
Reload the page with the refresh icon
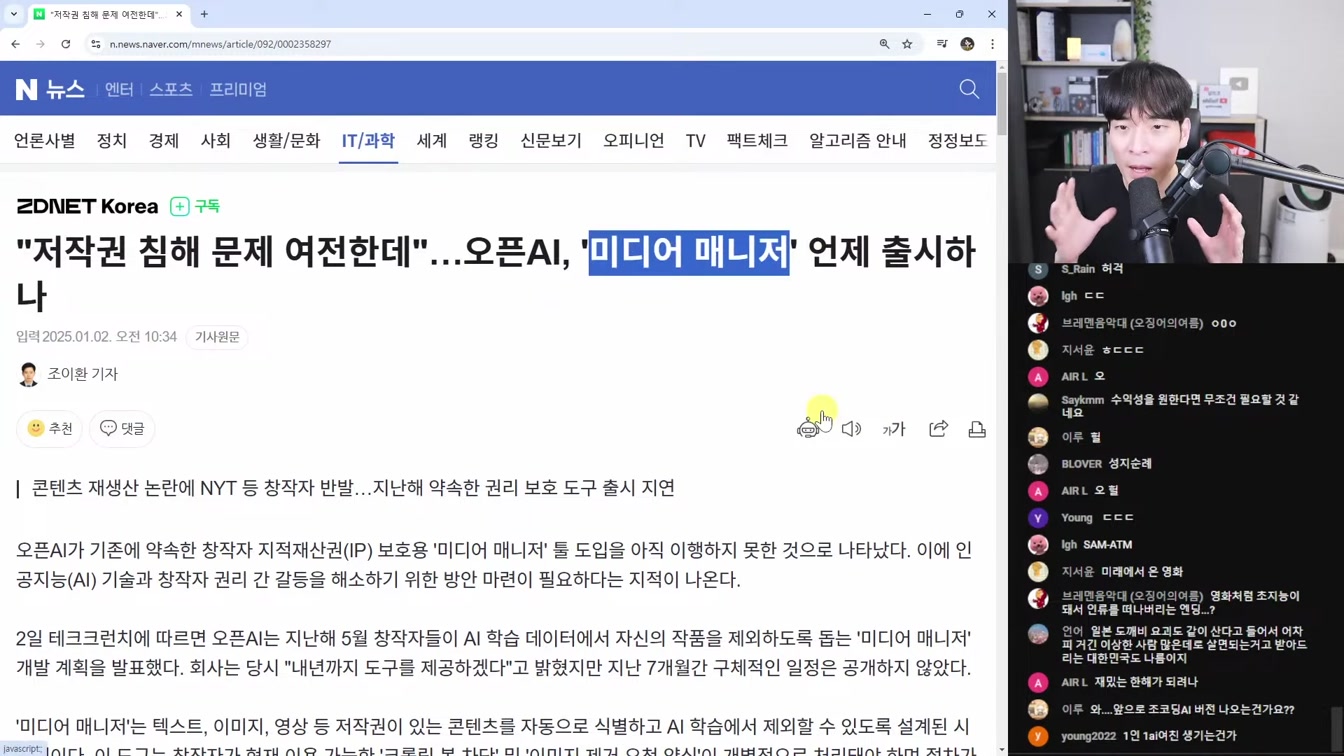(66, 44)
